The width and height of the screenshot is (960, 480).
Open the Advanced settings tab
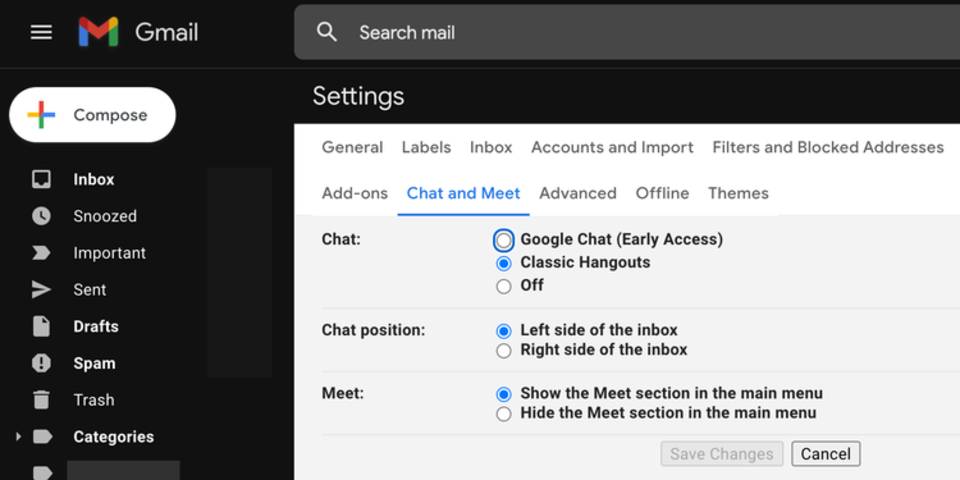click(x=577, y=193)
